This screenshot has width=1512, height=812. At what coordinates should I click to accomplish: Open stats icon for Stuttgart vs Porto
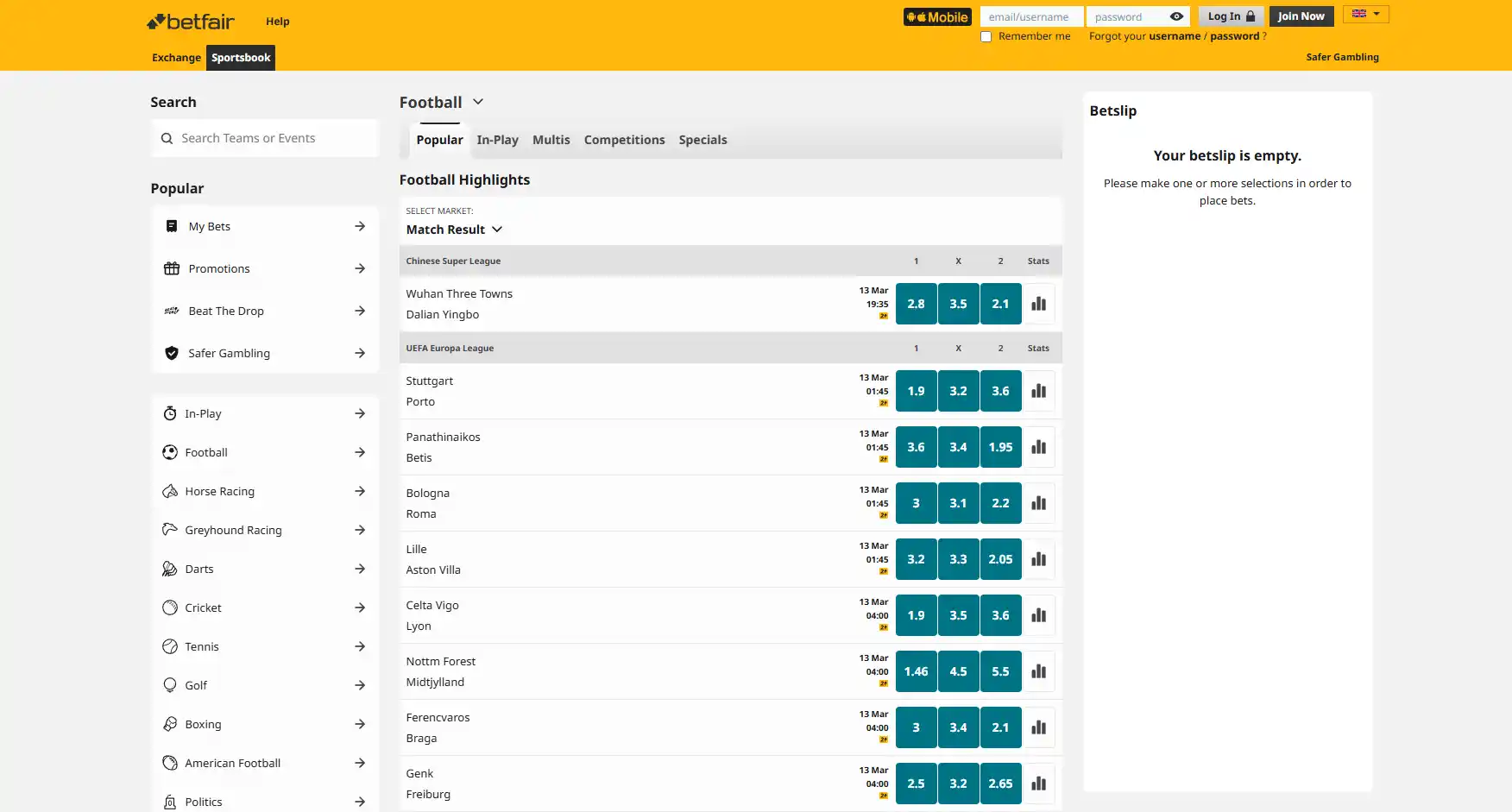coord(1038,391)
